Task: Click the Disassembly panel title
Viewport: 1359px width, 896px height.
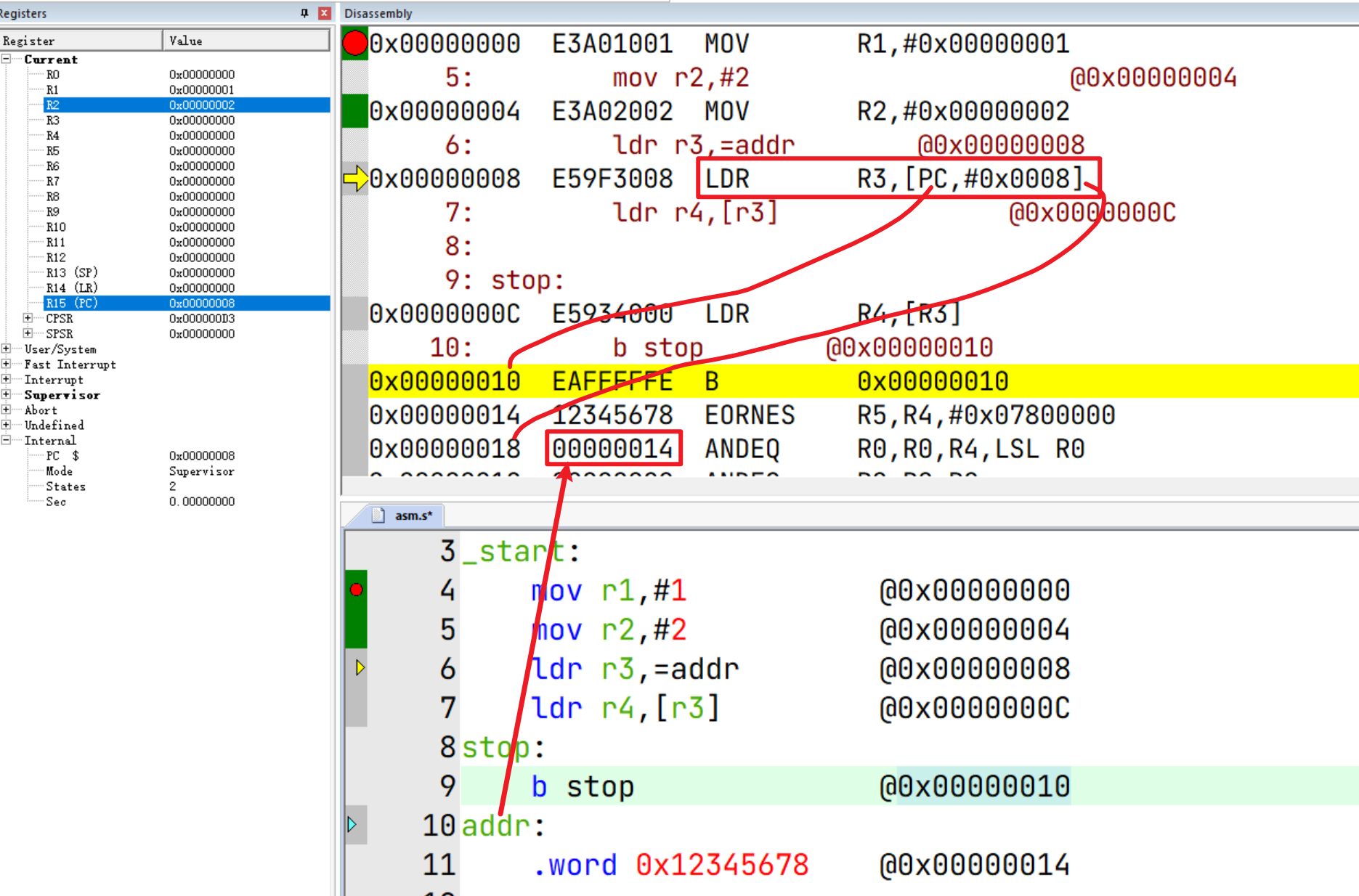Action: 378,13
